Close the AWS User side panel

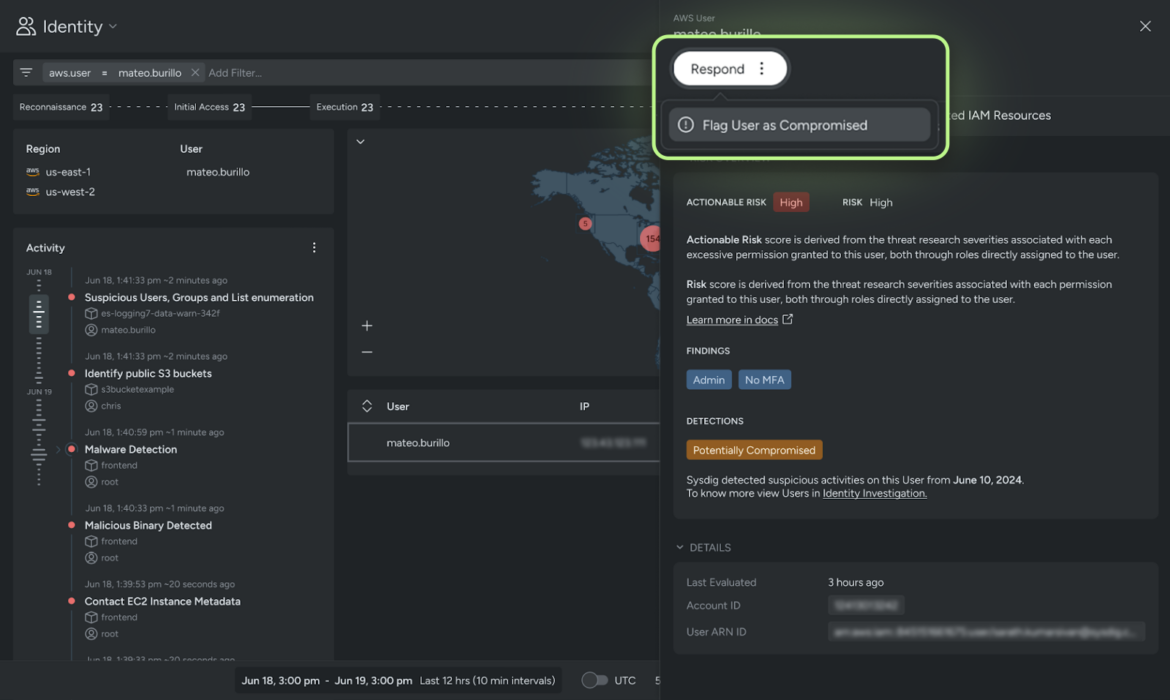click(x=1145, y=26)
